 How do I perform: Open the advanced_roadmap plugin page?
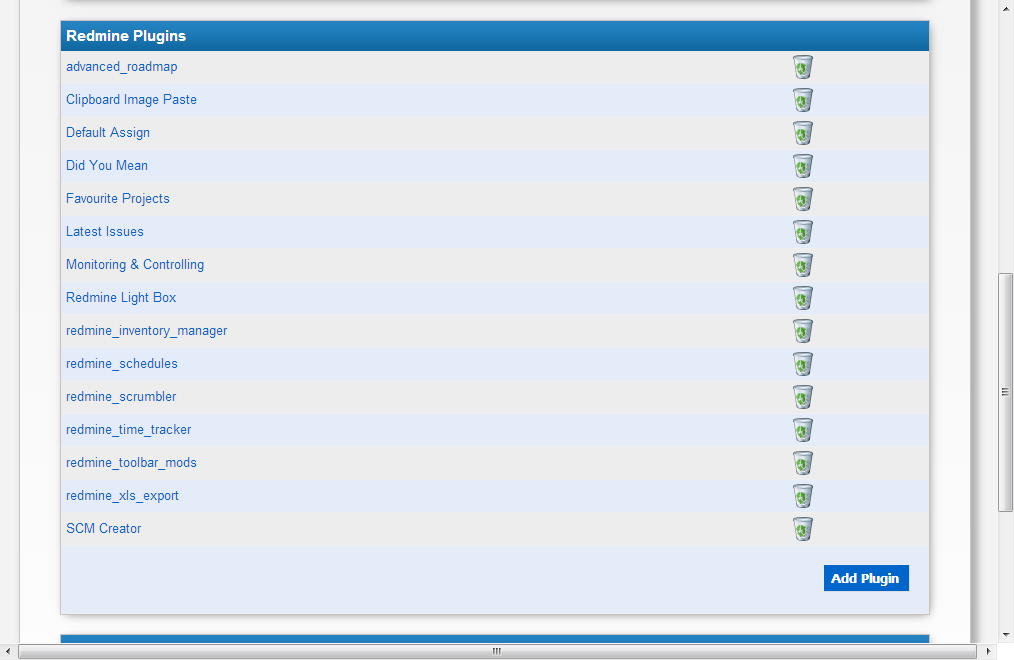[121, 66]
